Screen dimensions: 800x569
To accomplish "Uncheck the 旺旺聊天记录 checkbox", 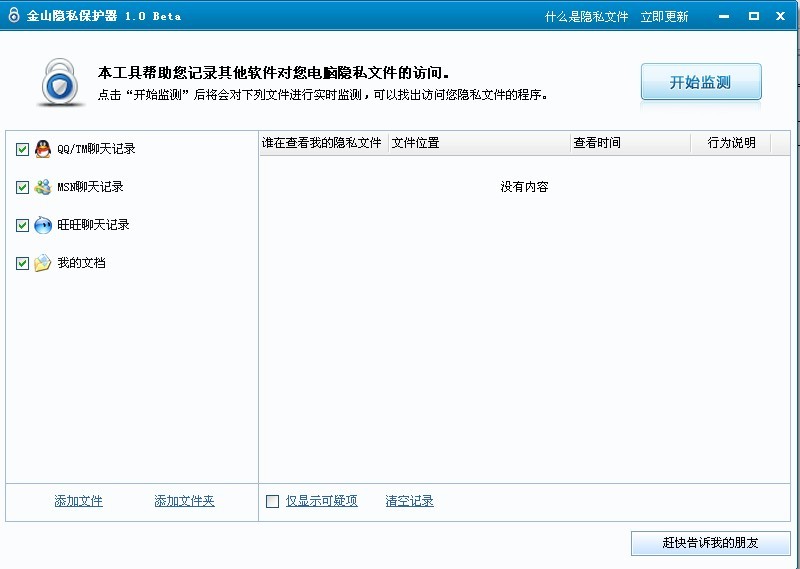I will pos(22,226).
